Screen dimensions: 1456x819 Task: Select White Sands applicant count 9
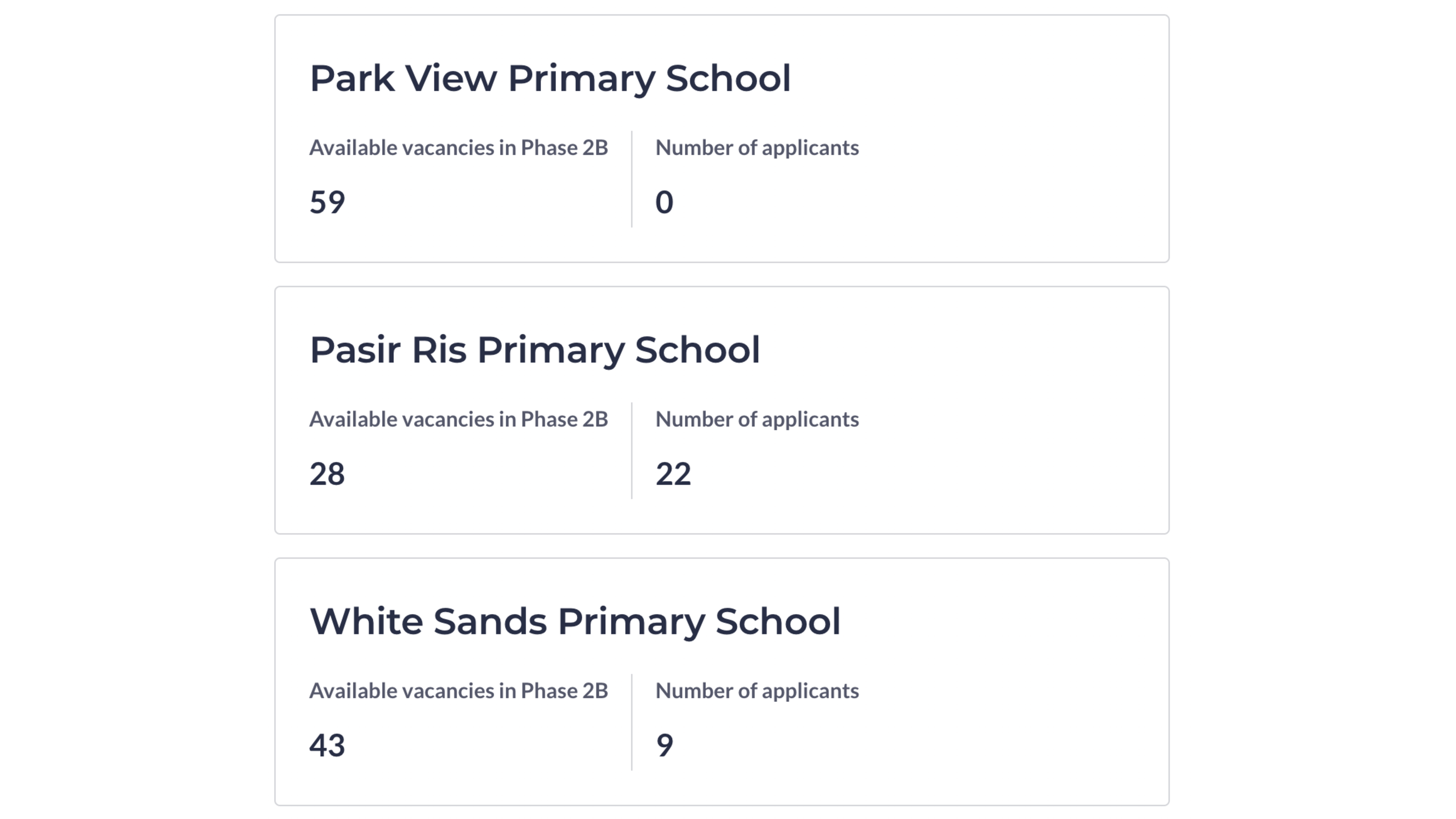[x=664, y=745]
